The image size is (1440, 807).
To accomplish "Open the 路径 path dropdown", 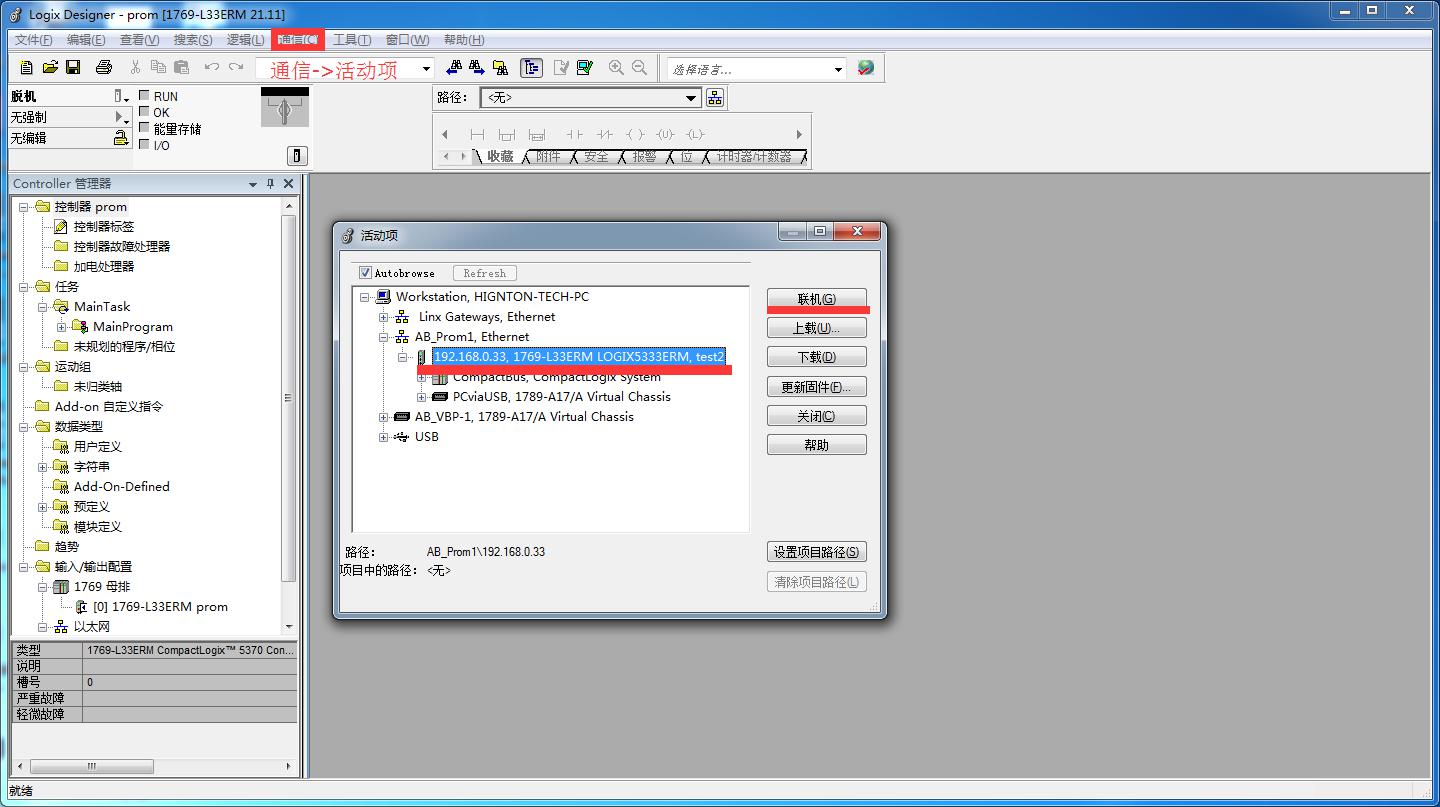I will tap(691, 97).
